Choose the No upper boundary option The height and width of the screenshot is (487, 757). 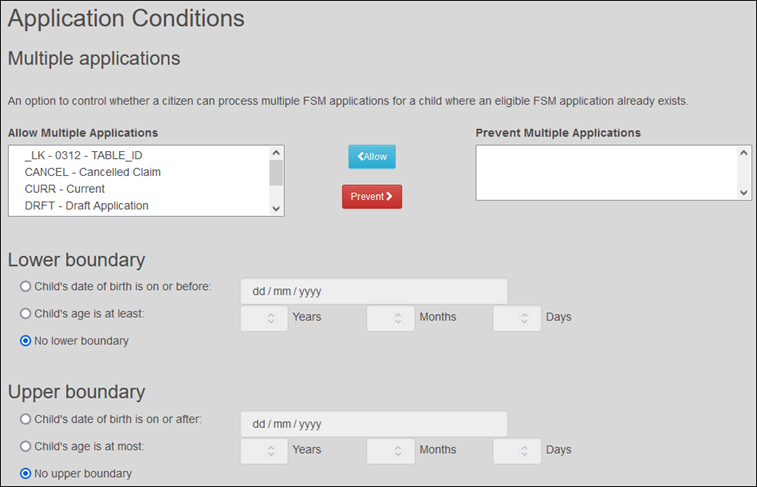pyautogui.click(x=26, y=473)
